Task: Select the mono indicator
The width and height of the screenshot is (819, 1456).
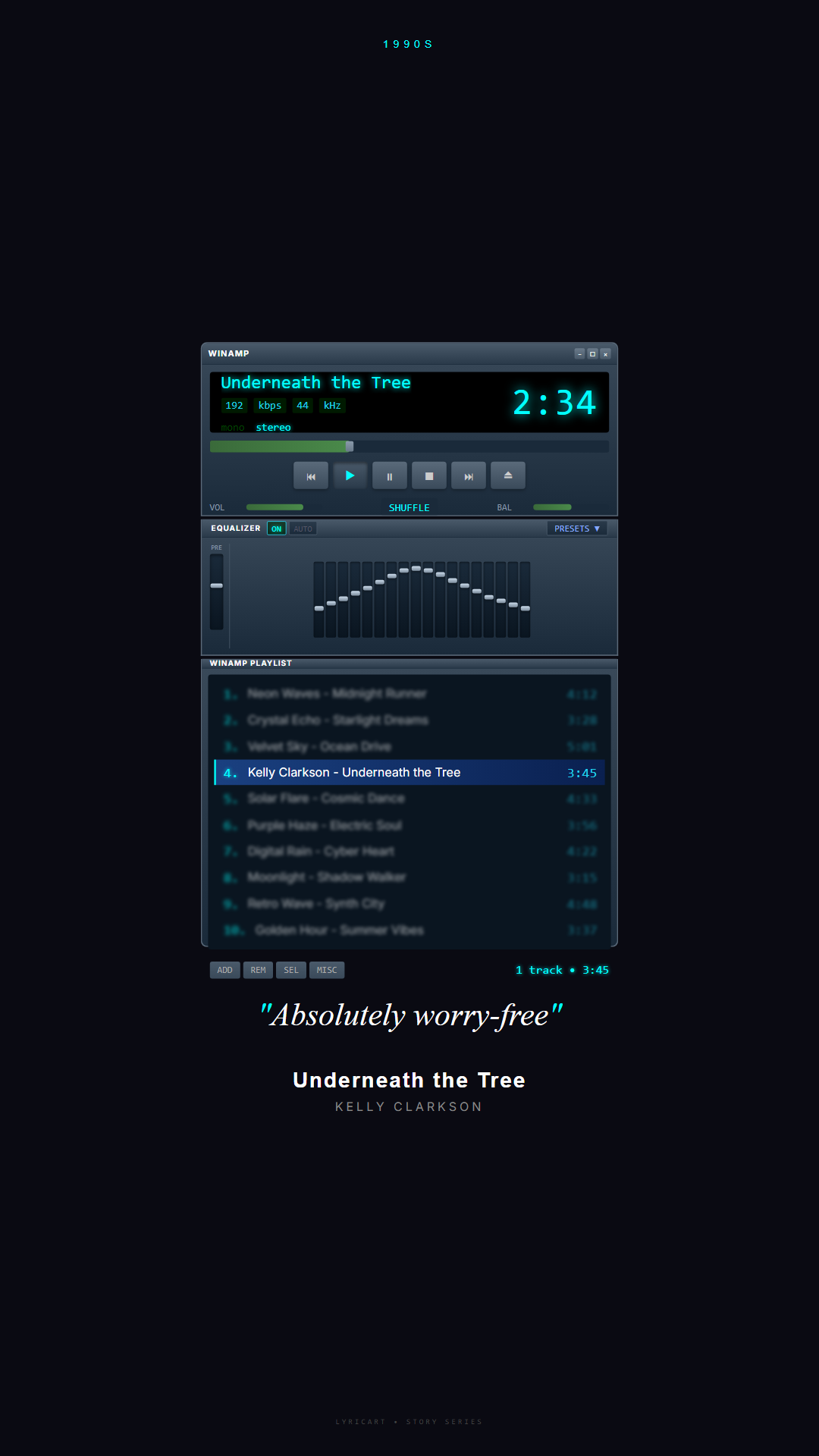Action: [233, 428]
